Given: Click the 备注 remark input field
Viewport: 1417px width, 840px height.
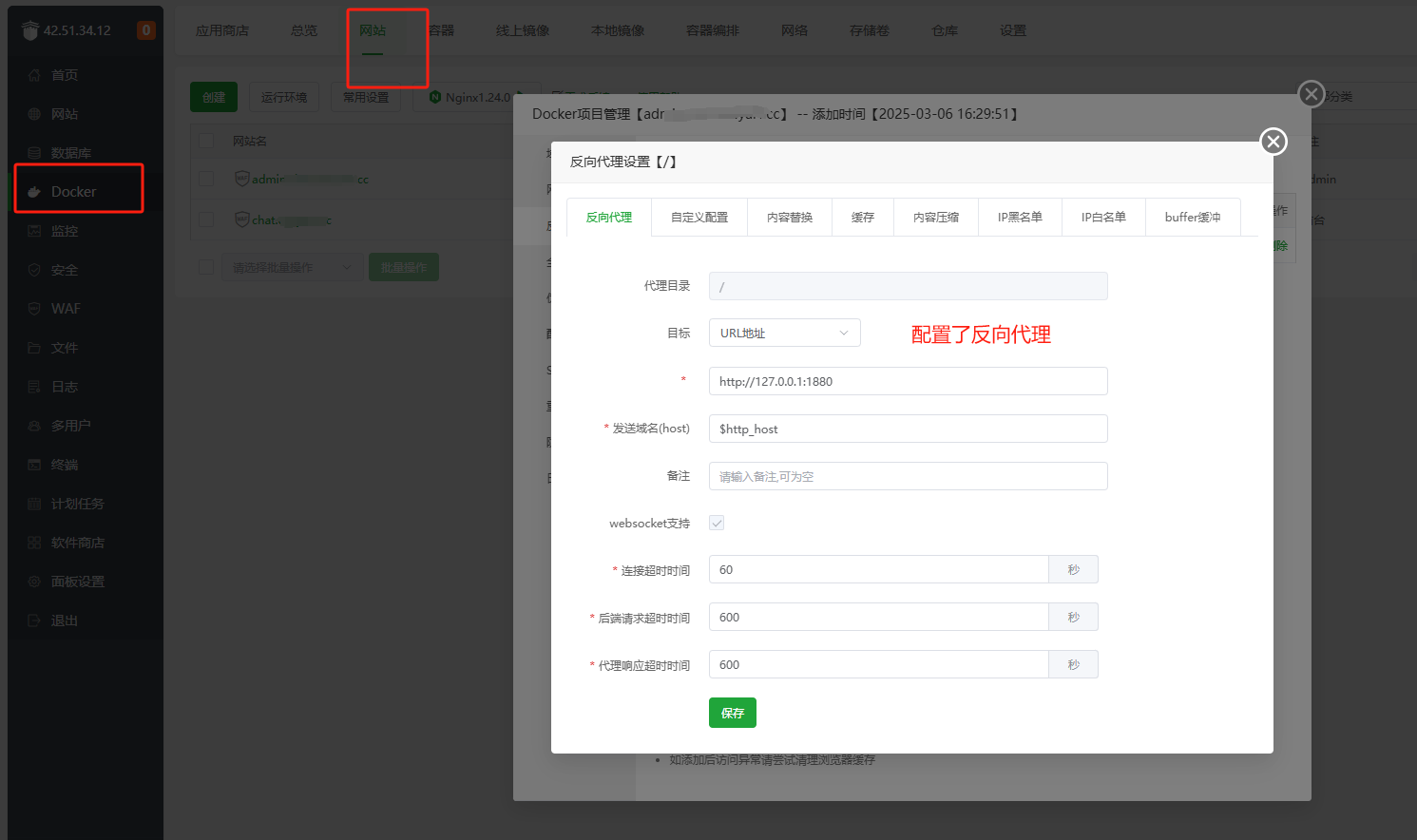Looking at the screenshot, I should coord(909,476).
